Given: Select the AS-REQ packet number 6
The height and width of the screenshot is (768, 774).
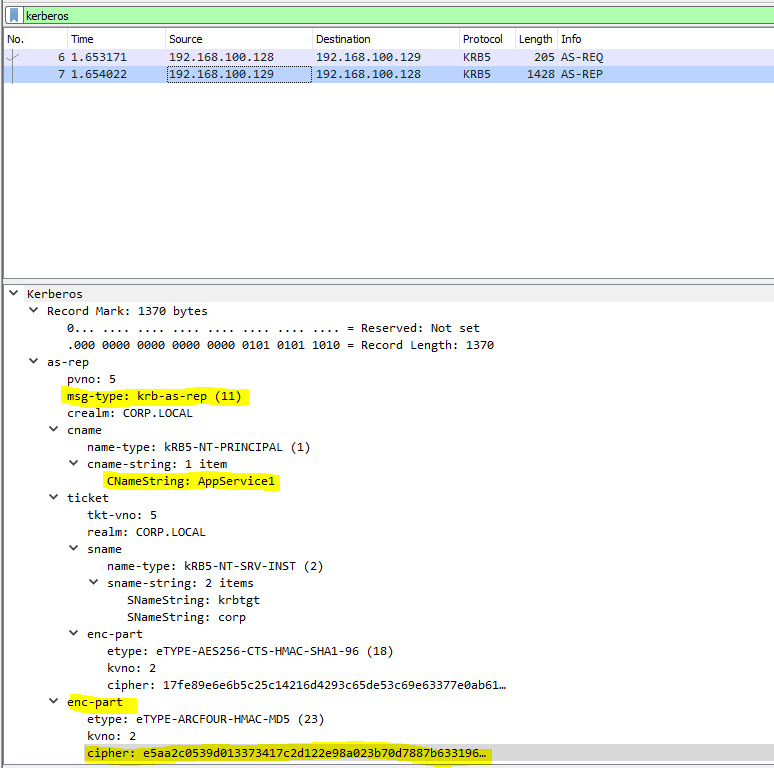Looking at the screenshot, I should click(300, 57).
